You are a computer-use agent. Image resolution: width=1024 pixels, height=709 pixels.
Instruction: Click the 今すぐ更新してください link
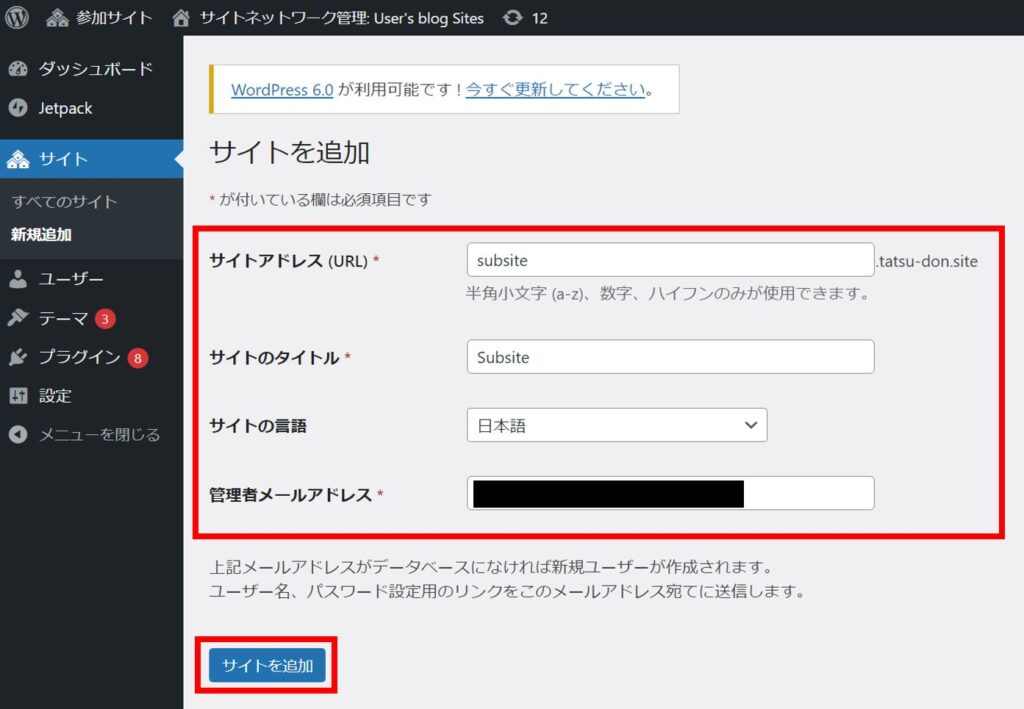(555, 89)
